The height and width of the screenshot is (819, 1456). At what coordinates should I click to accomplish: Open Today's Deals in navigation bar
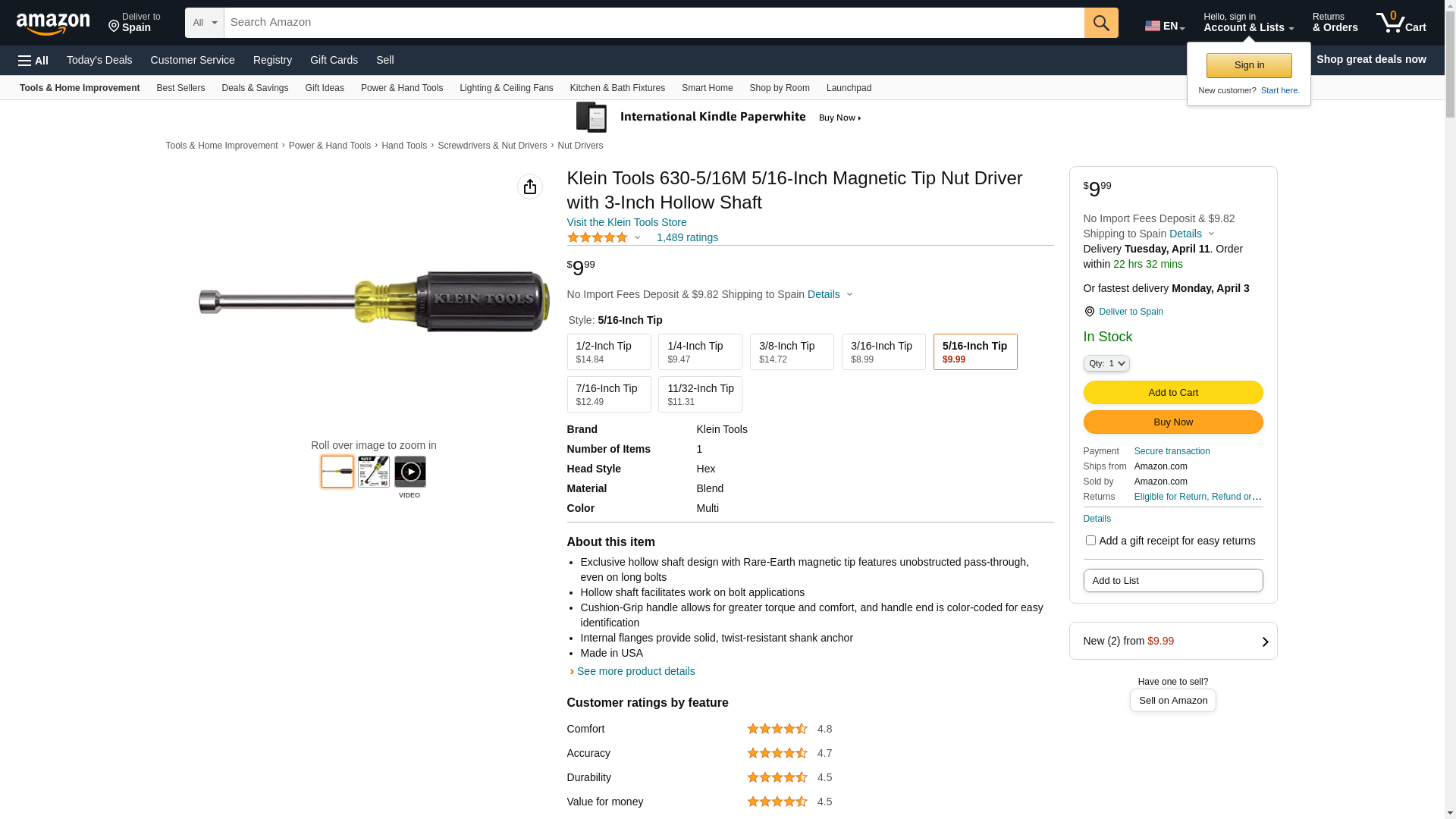point(99,60)
